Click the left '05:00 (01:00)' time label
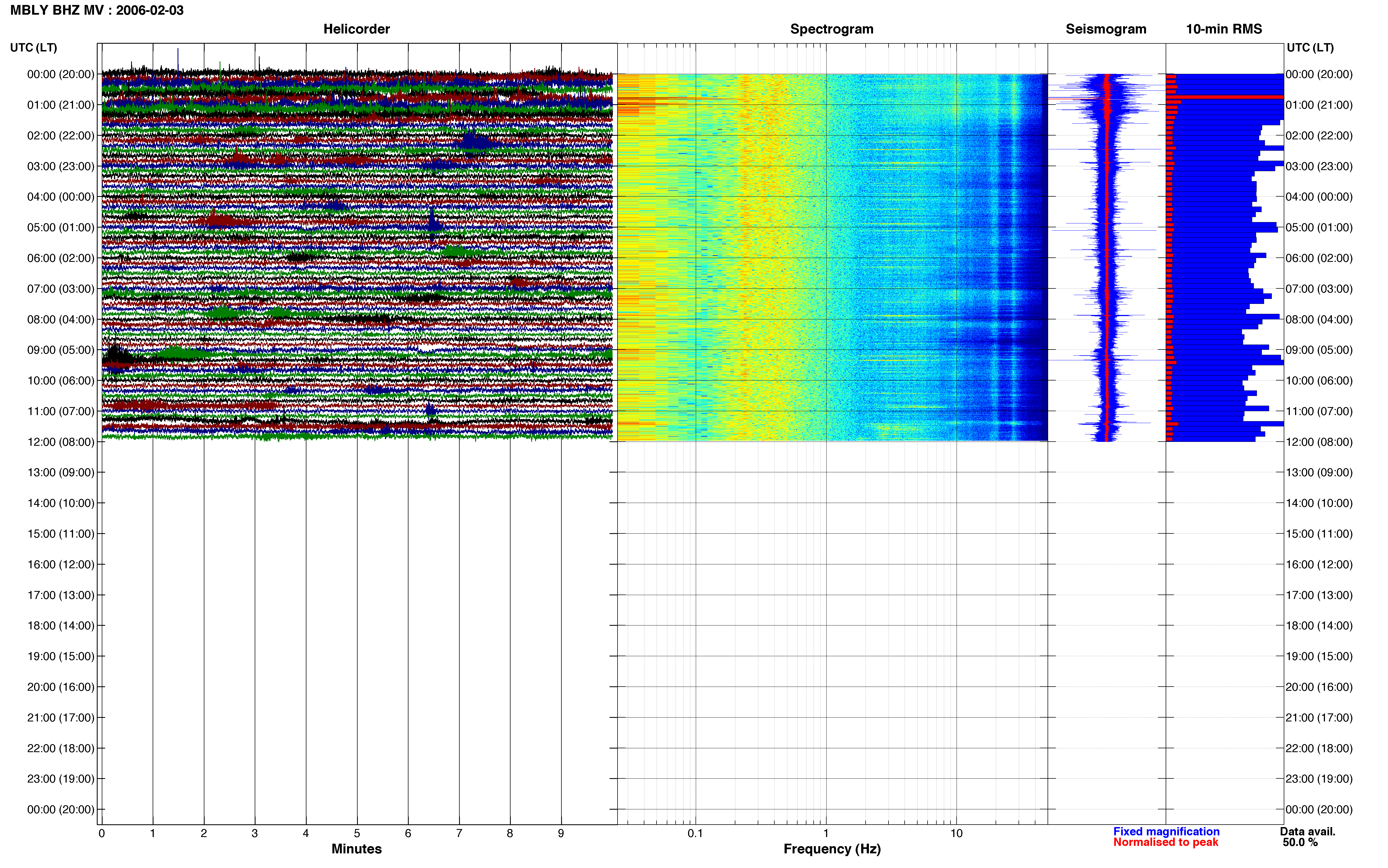The height and width of the screenshot is (868, 1388). tap(61, 227)
